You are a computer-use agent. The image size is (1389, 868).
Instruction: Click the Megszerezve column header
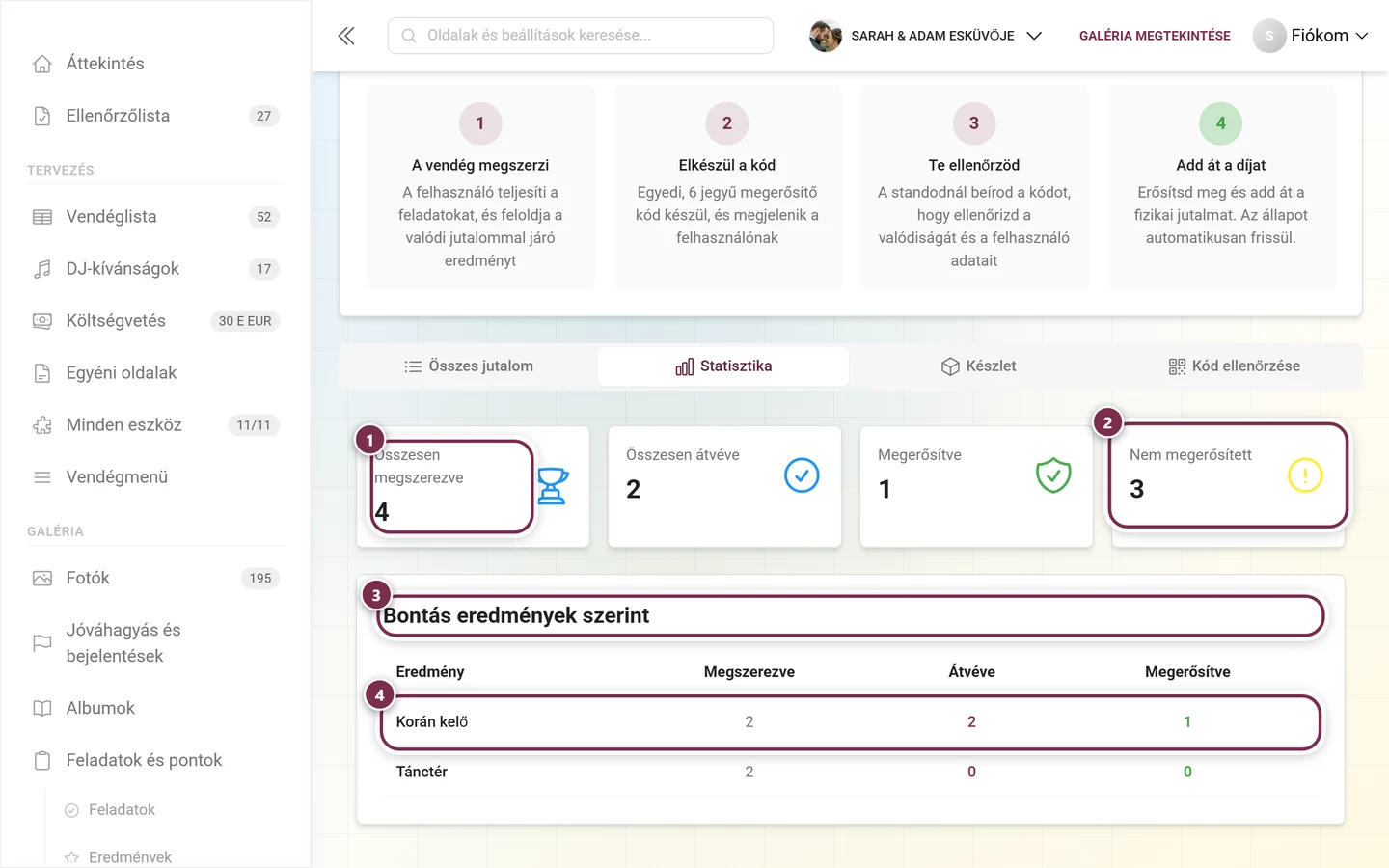click(x=749, y=672)
